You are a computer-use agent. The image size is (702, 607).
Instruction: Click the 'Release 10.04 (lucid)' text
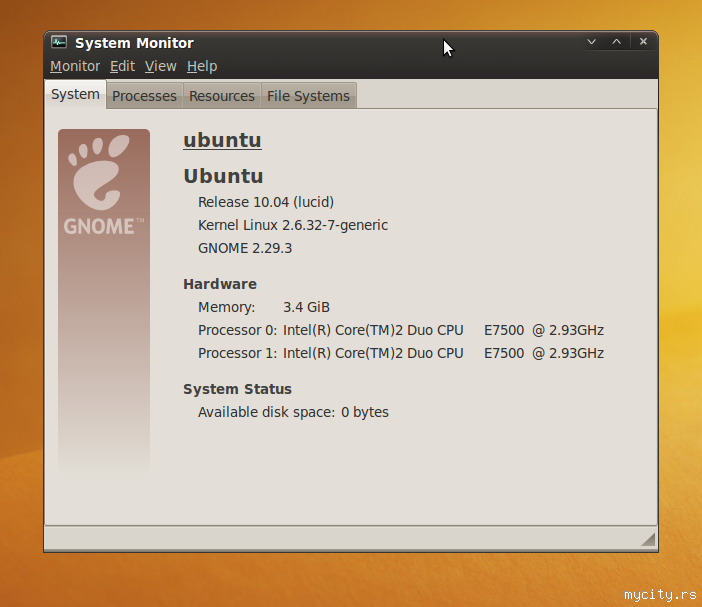[x=266, y=202]
